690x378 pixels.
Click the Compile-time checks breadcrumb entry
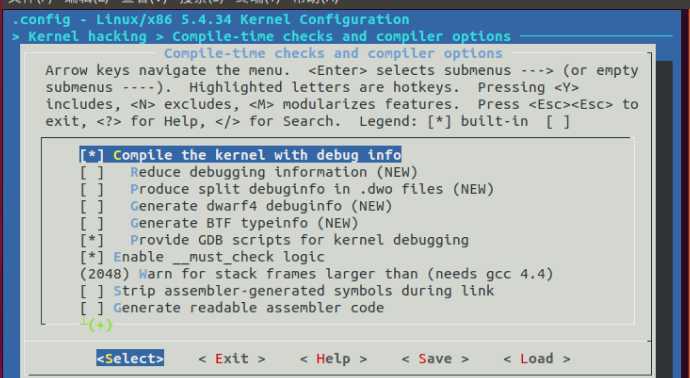pos(341,37)
